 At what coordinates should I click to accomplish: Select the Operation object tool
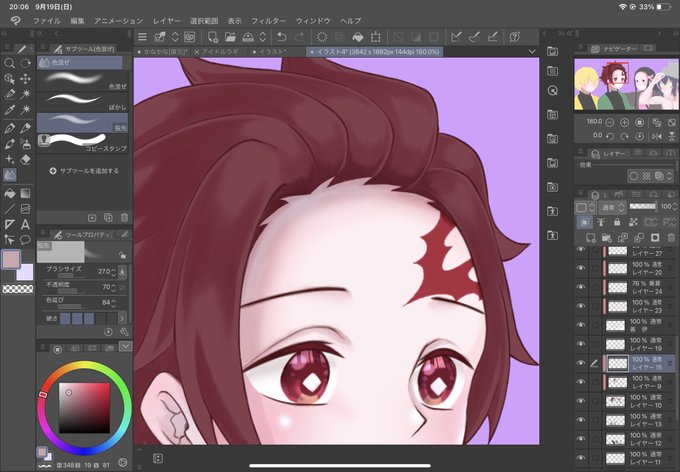[x=9, y=79]
